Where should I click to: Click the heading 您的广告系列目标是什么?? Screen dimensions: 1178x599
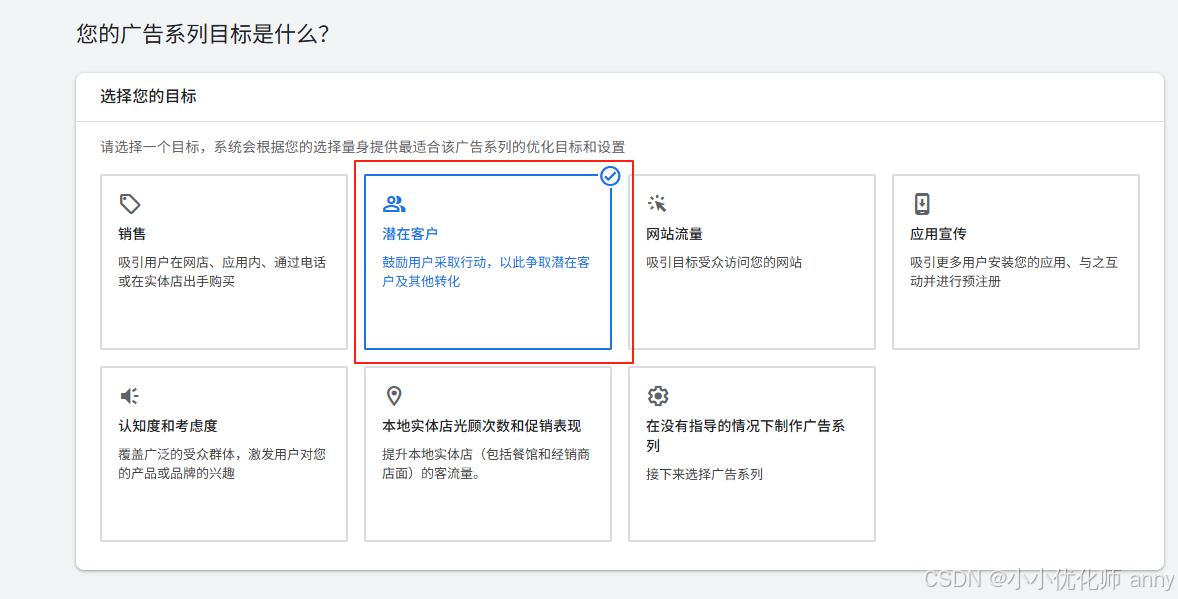[202, 34]
